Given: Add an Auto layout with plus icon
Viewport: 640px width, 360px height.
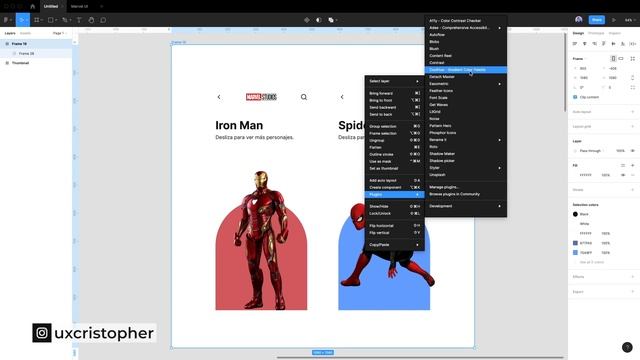Looking at the screenshot, I should [x=633, y=111].
